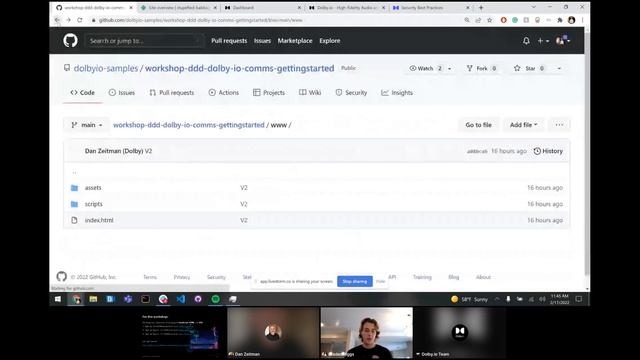The image size is (640, 360).
Task: Click the Stop sharing button
Action: 355,281
